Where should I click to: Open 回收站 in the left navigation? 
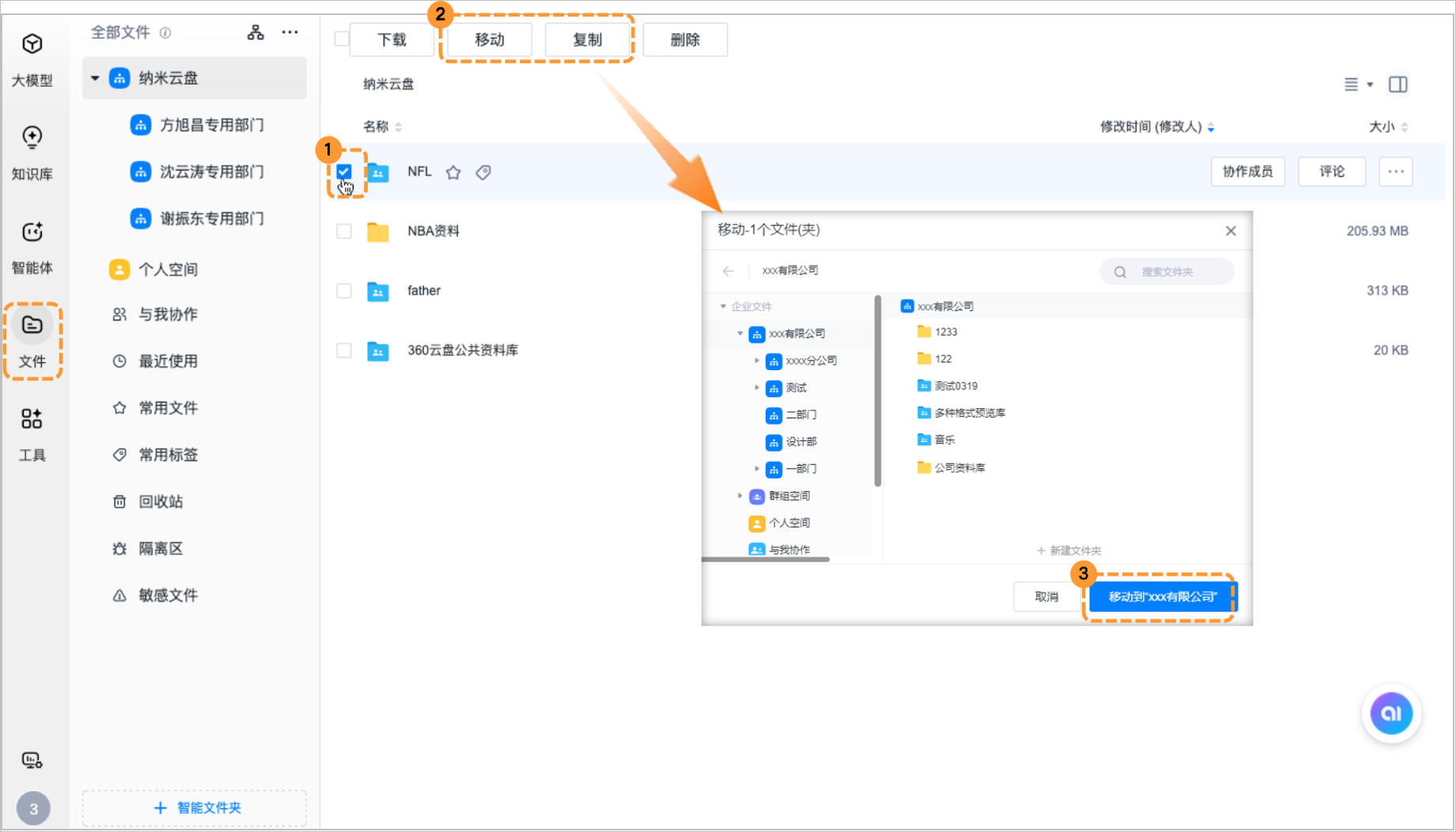point(161,501)
